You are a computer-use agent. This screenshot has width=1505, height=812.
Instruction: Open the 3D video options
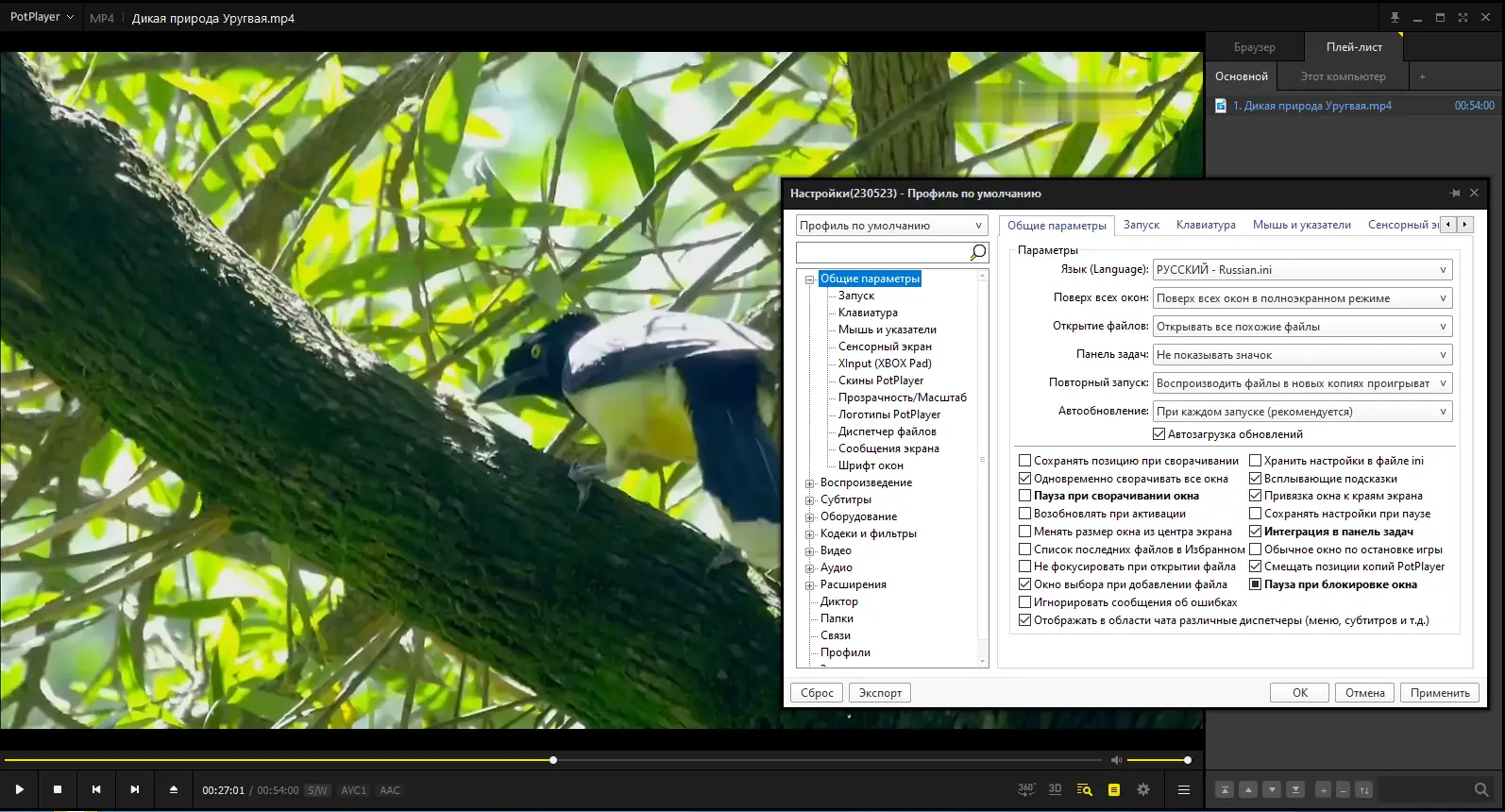(x=1055, y=789)
